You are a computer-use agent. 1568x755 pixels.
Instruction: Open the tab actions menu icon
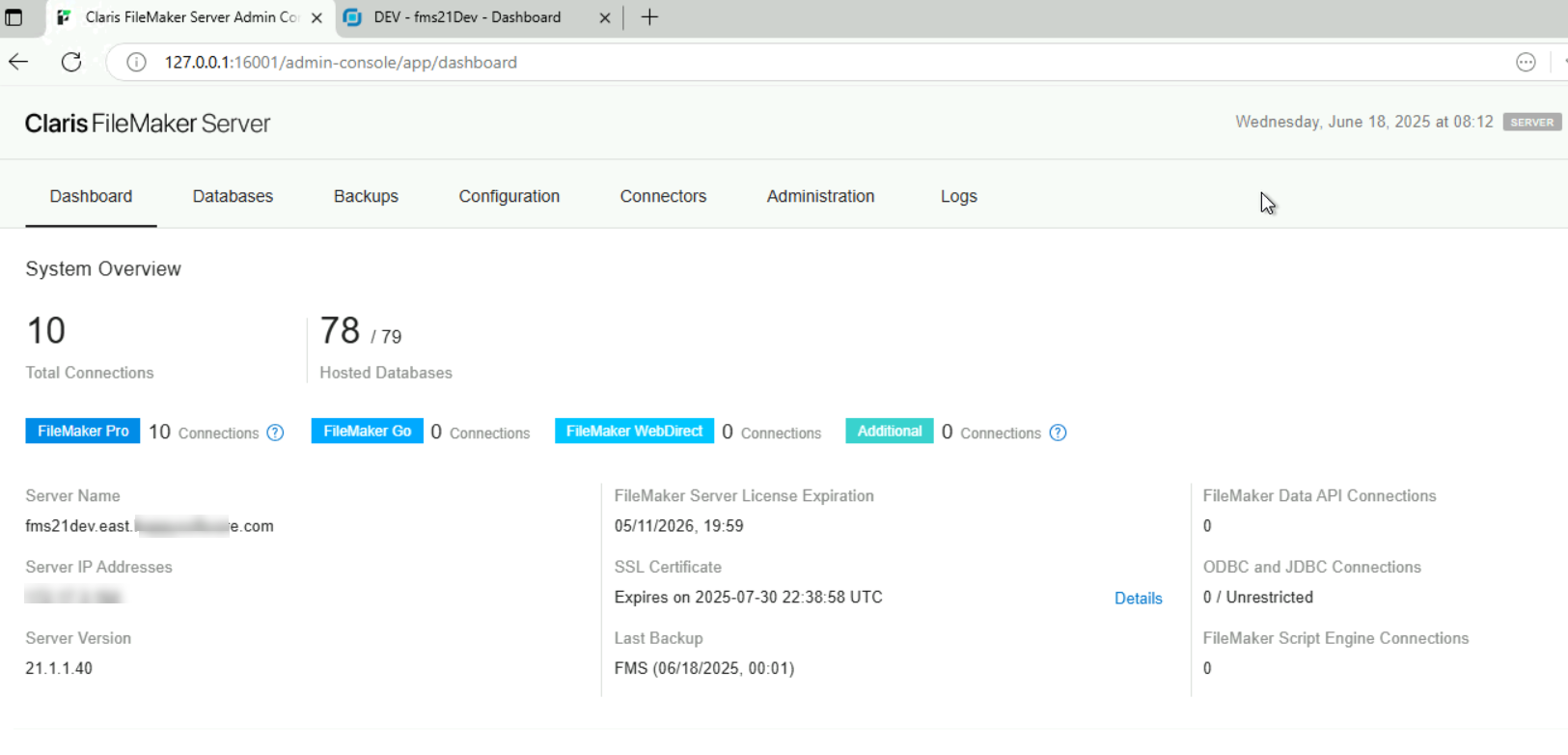[x=14, y=17]
